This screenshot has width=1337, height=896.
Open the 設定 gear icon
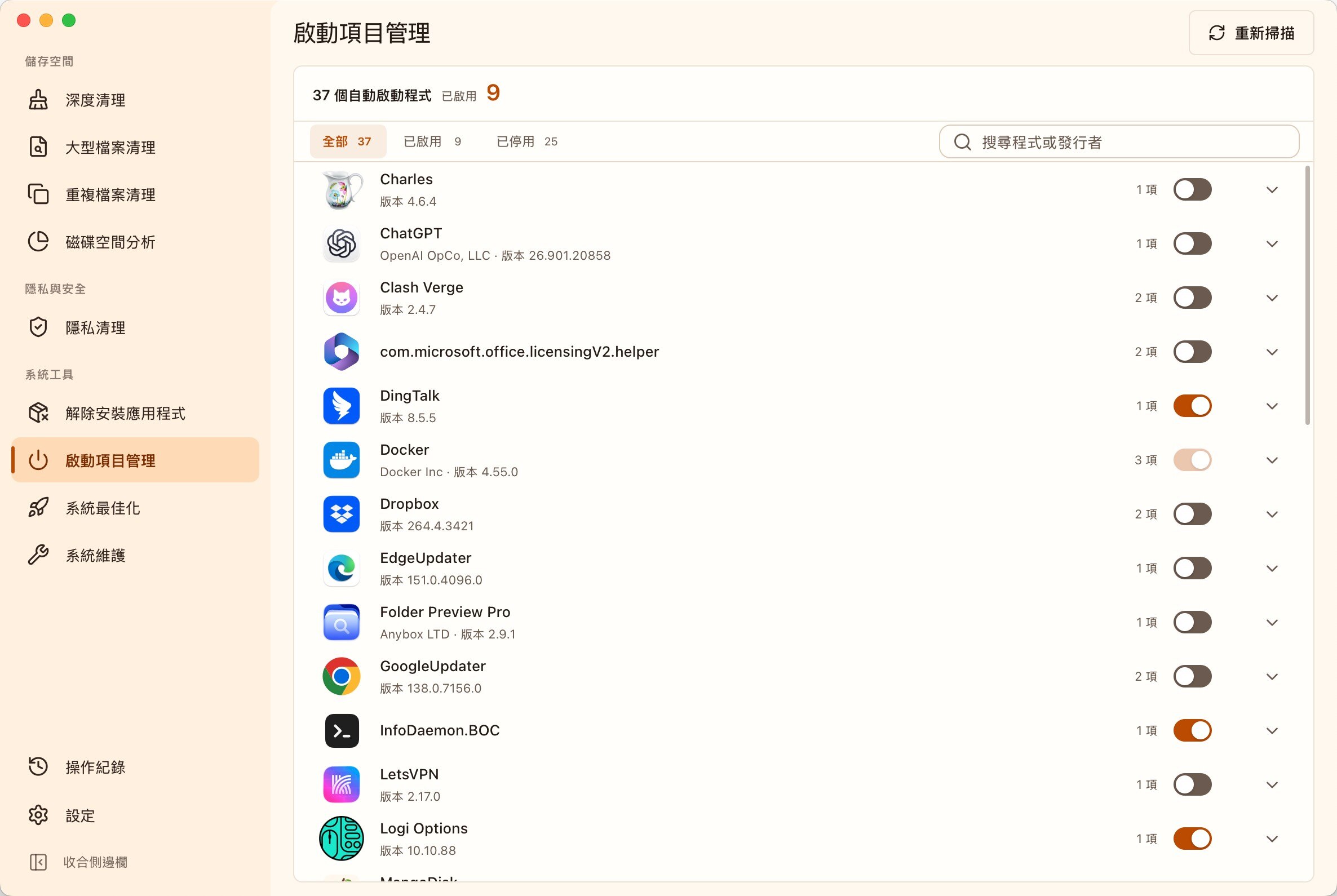[x=38, y=815]
